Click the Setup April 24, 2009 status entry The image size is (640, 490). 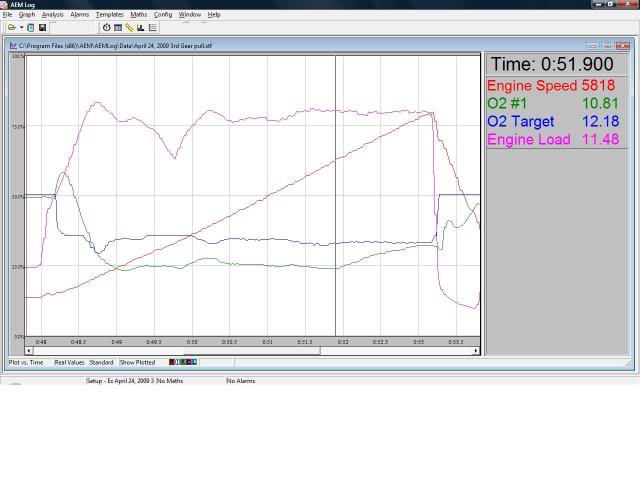pos(120,381)
